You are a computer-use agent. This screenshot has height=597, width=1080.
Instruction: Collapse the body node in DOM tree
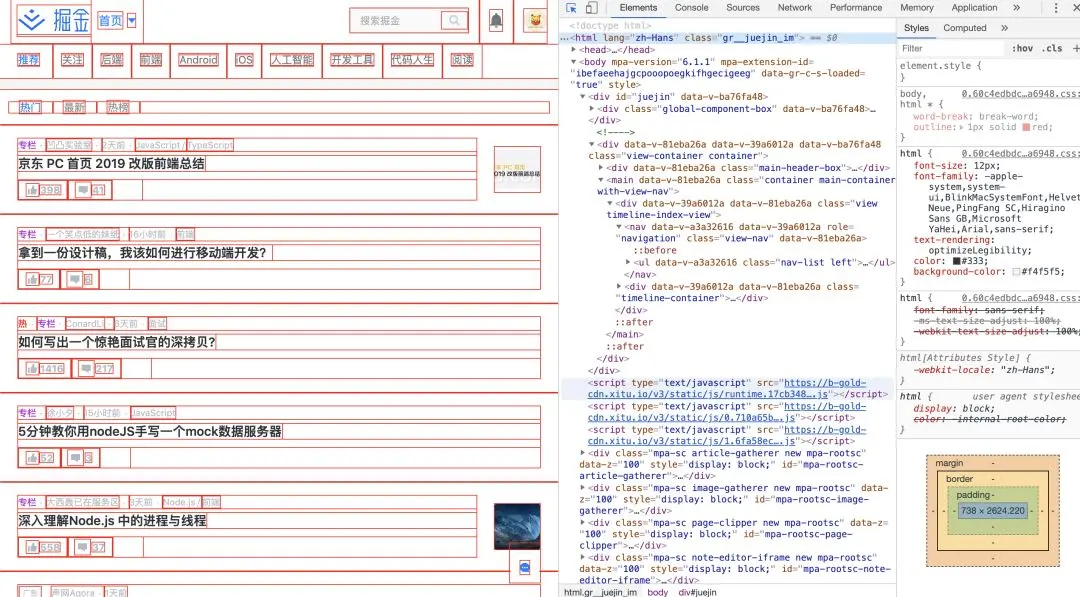[574, 61]
